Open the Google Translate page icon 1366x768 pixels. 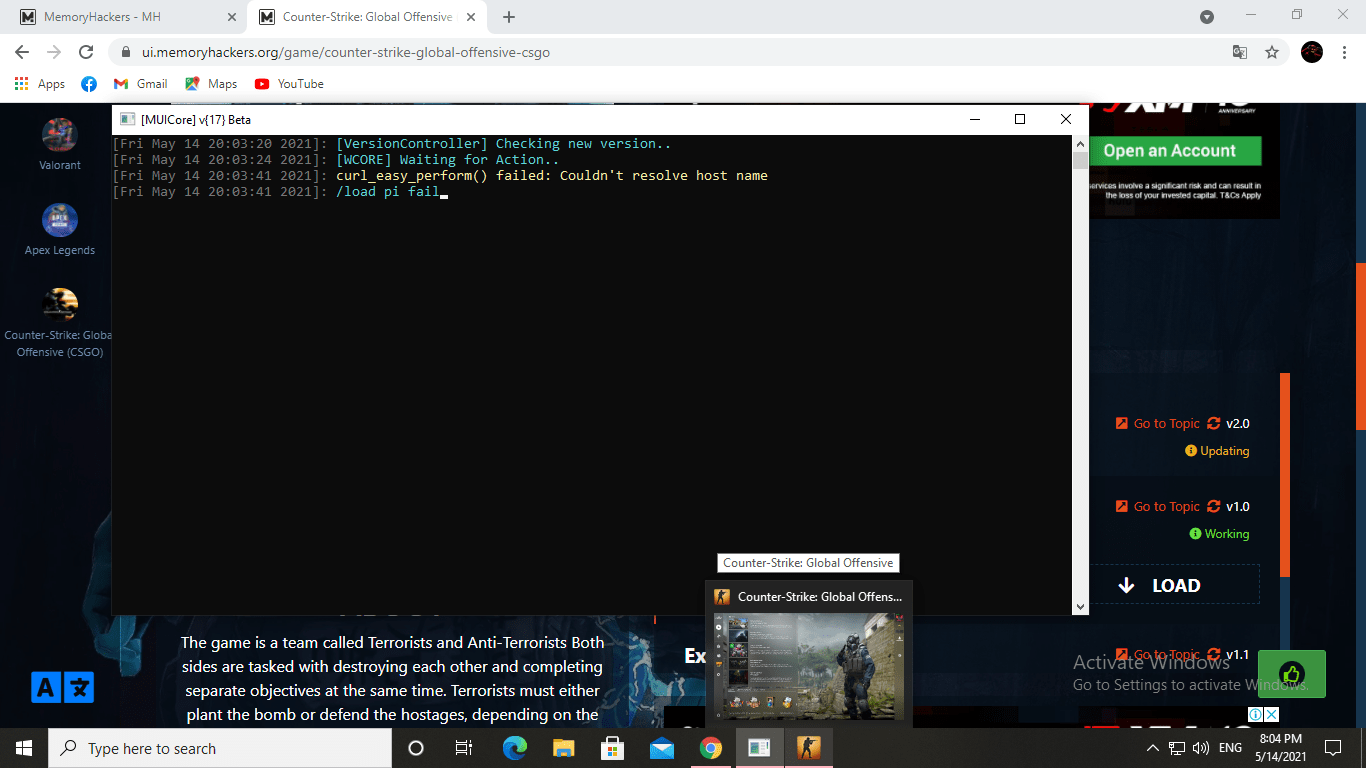point(1240,52)
